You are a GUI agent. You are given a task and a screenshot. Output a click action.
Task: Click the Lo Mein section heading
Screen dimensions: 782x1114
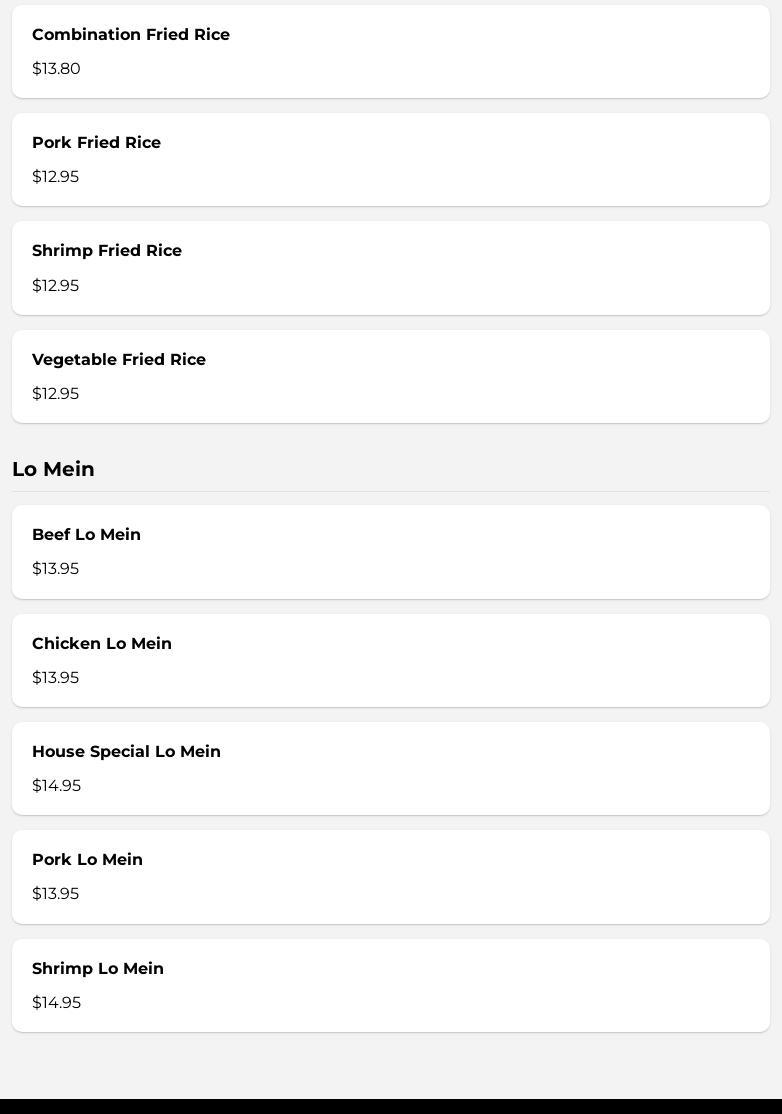pos(53,469)
